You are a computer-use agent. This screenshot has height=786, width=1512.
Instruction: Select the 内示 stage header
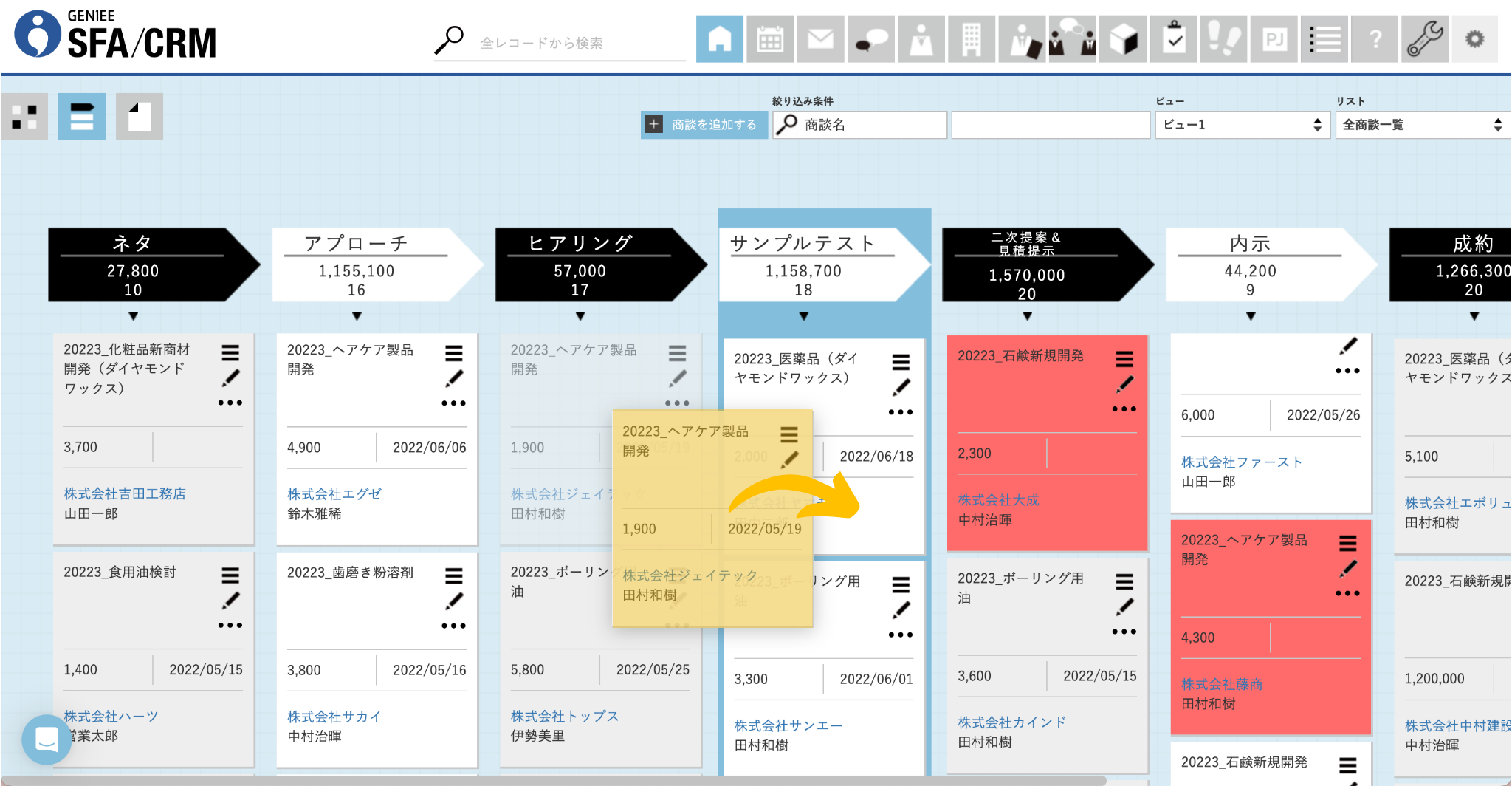tap(1271, 264)
